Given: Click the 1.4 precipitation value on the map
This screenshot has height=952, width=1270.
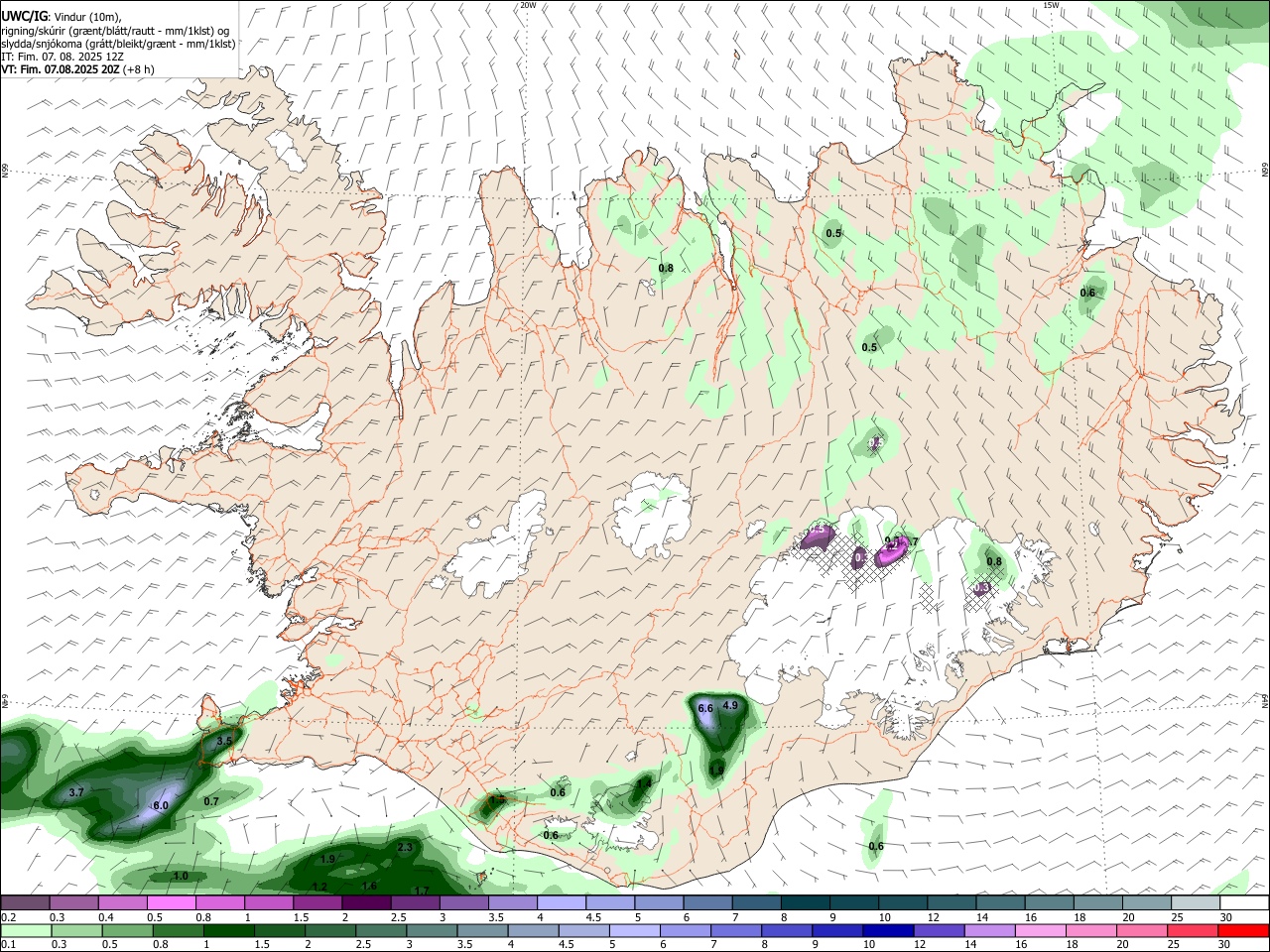Looking at the screenshot, I should coord(644,783).
